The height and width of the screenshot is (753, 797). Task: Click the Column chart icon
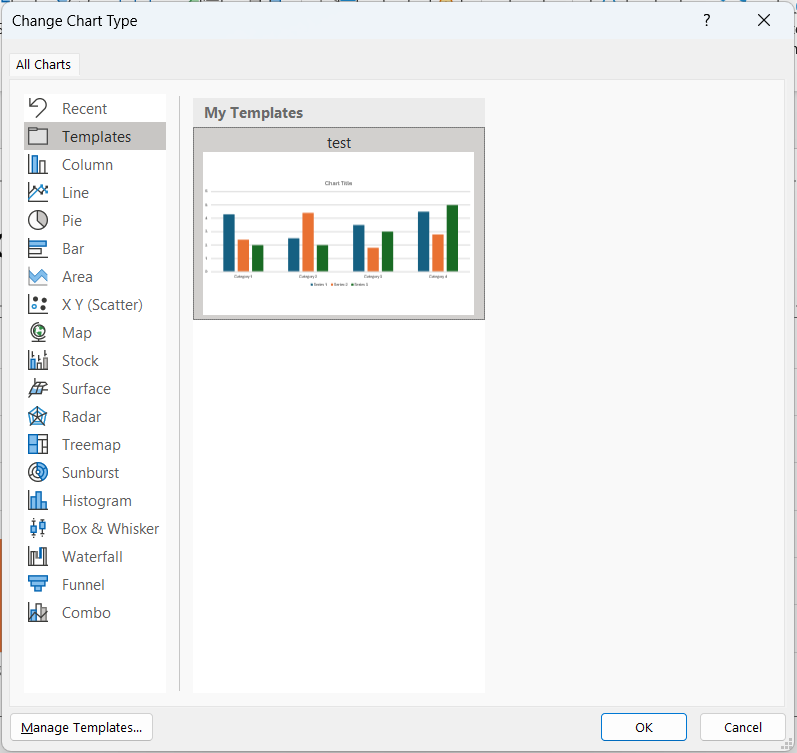[x=38, y=164]
